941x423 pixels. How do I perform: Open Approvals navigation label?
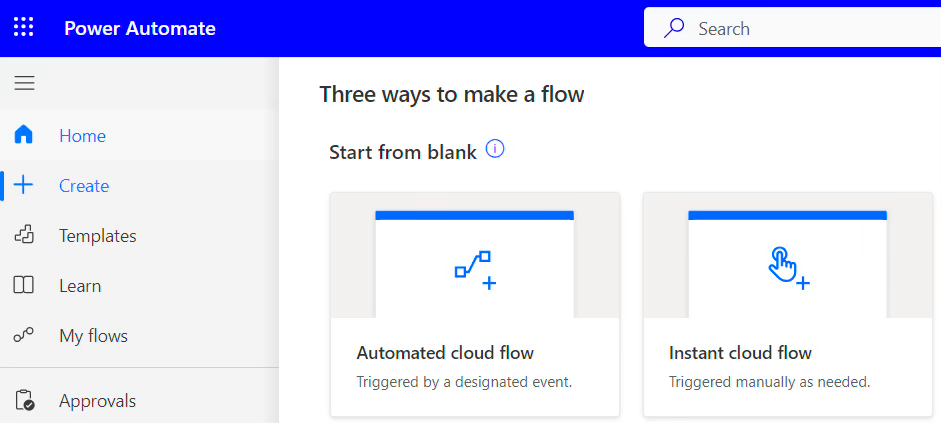pos(97,401)
